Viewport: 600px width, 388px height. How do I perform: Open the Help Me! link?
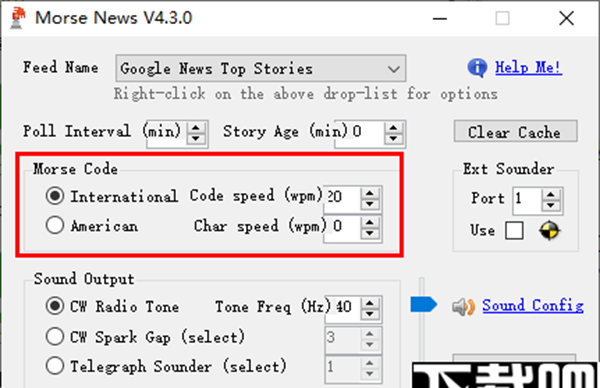[528, 68]
